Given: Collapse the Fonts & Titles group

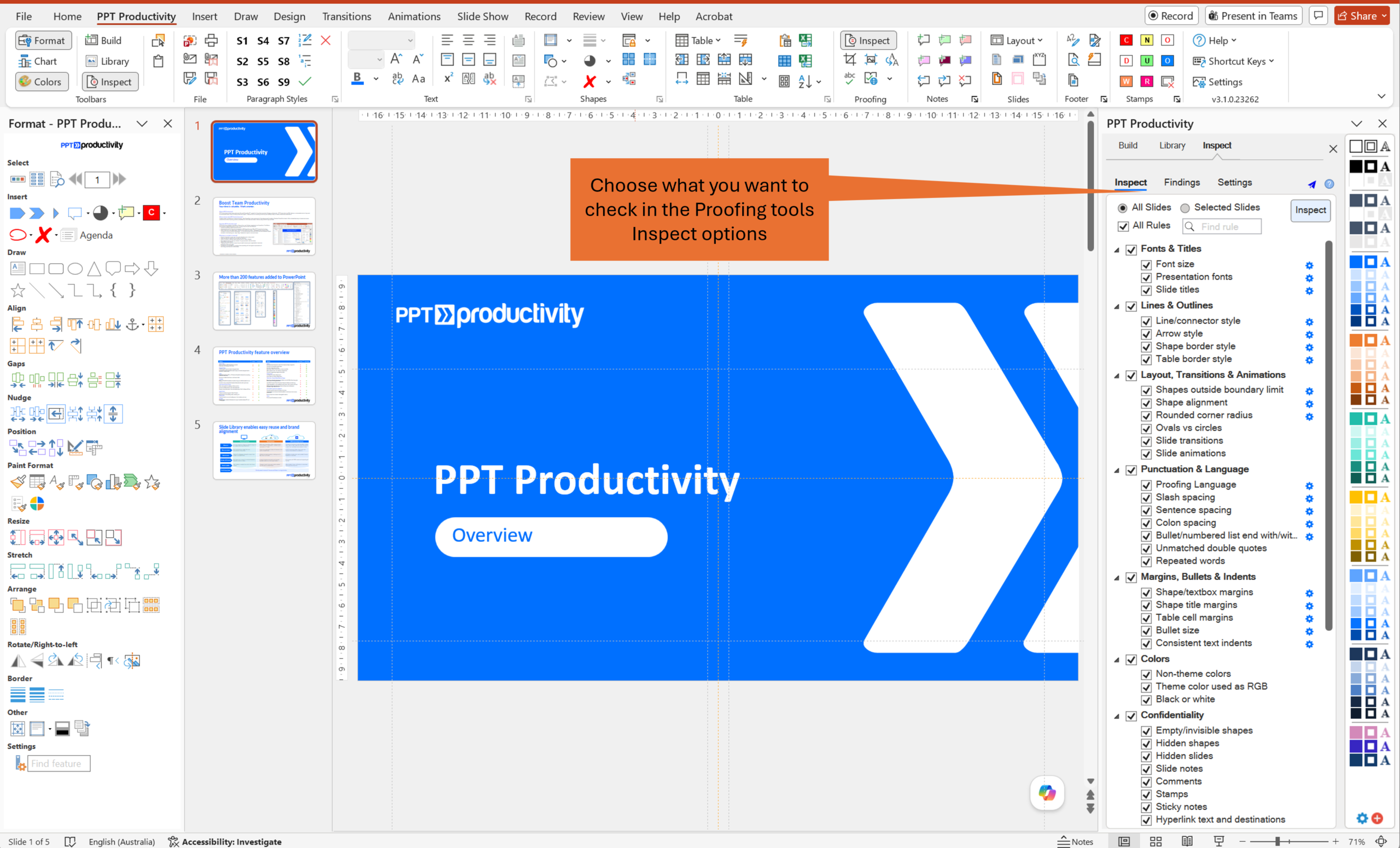Looking at the screenshot, I should point(1117,249).
